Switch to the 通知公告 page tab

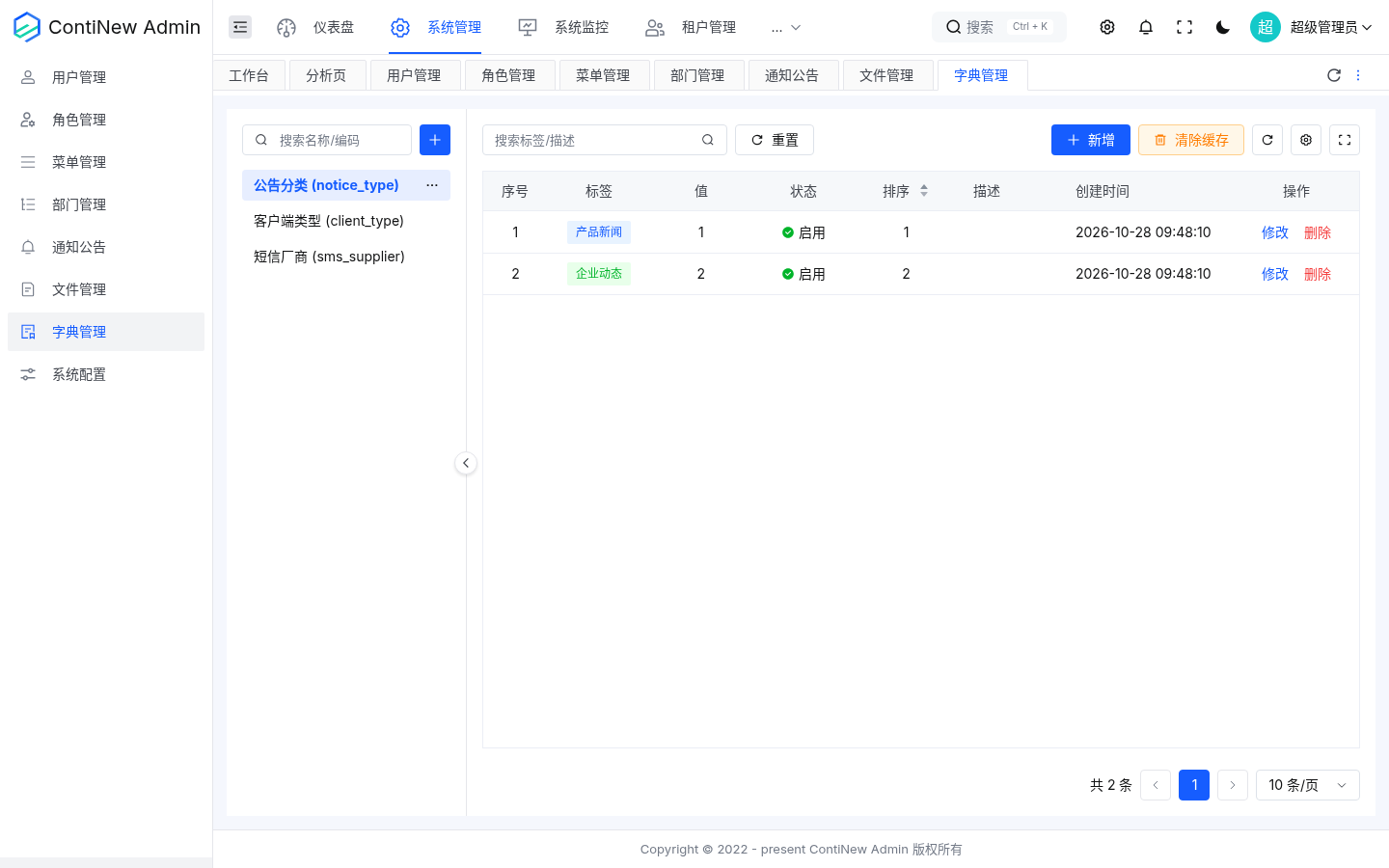[792, 75]
